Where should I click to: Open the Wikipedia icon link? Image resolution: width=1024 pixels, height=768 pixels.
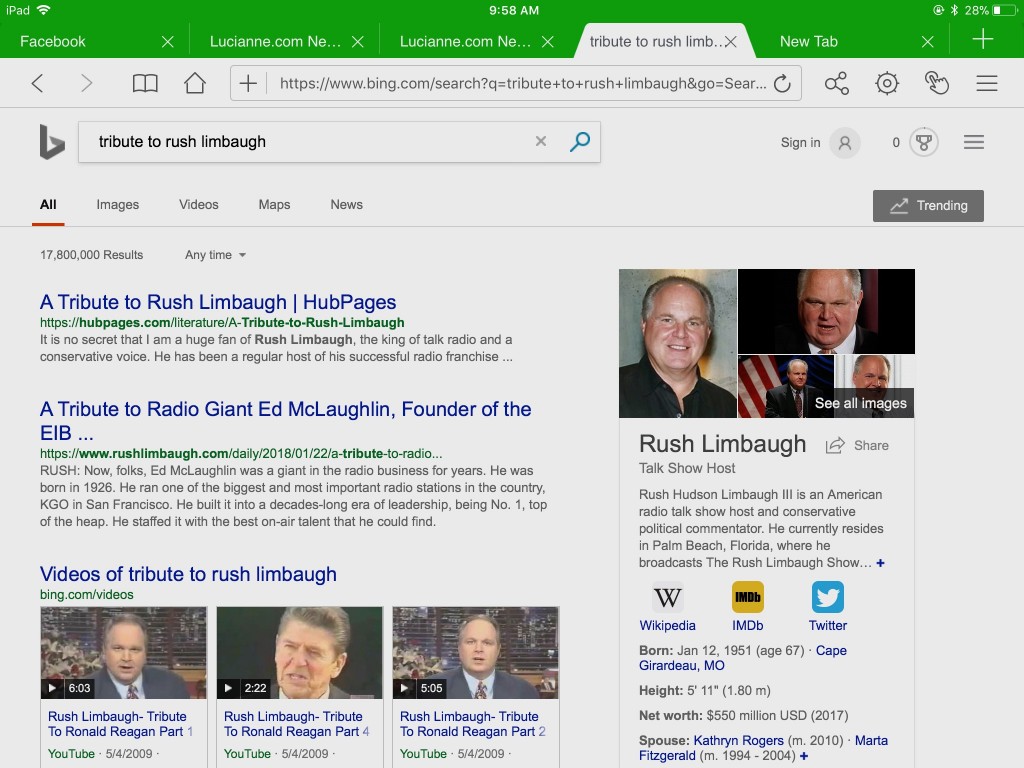pos(667,597)
